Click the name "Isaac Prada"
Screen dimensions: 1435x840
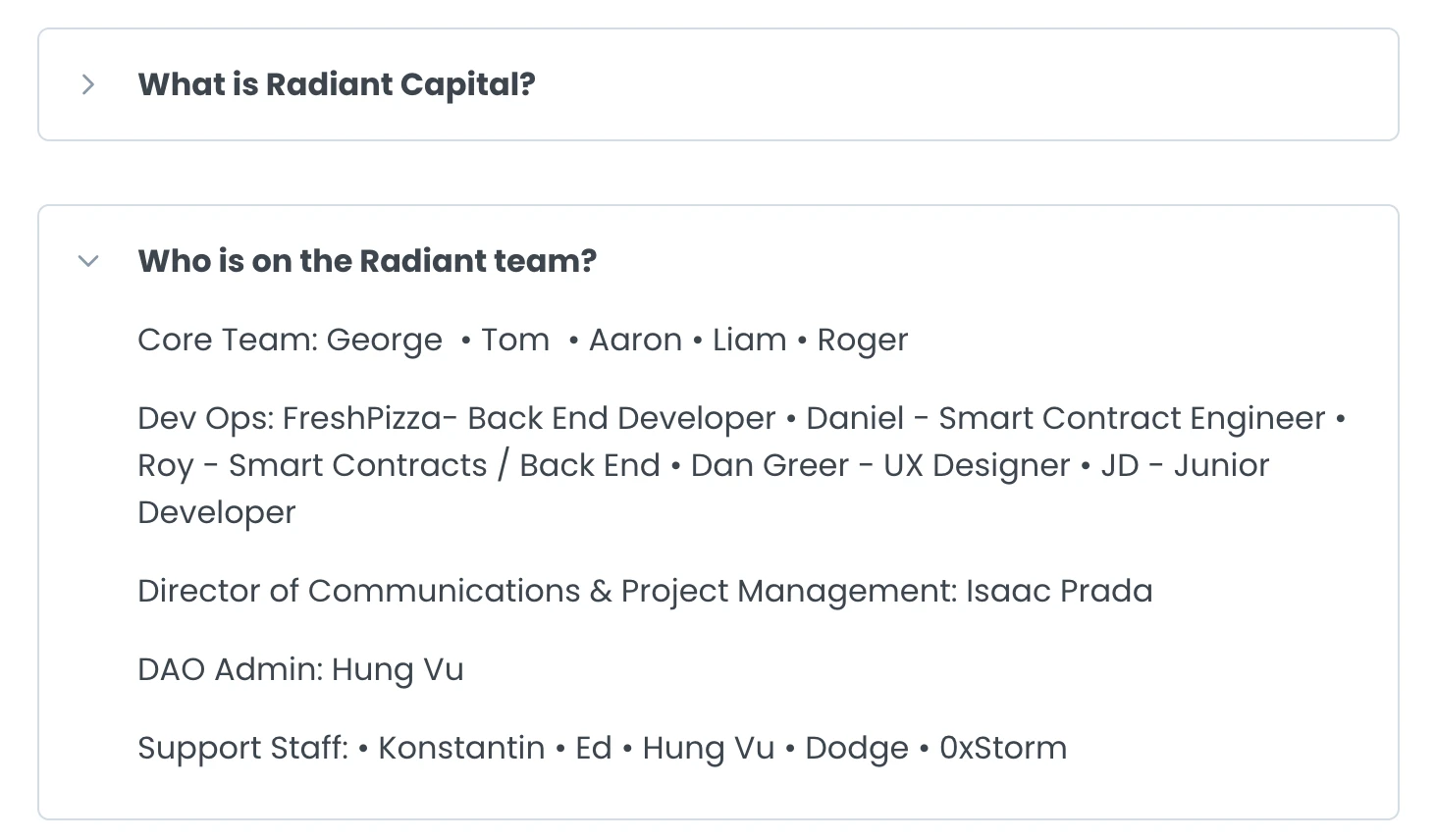click(1059, 591)
